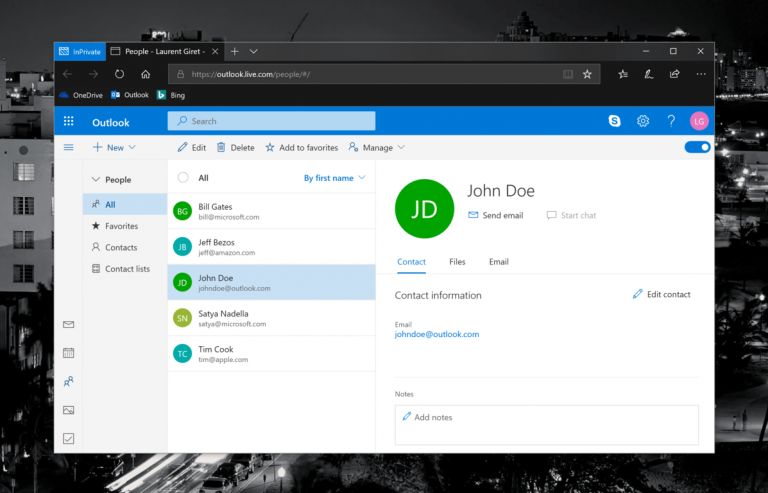Viewport: 768px width, 493px height.
Task: Click the Add notes field
Action: [x=547, y=425]
